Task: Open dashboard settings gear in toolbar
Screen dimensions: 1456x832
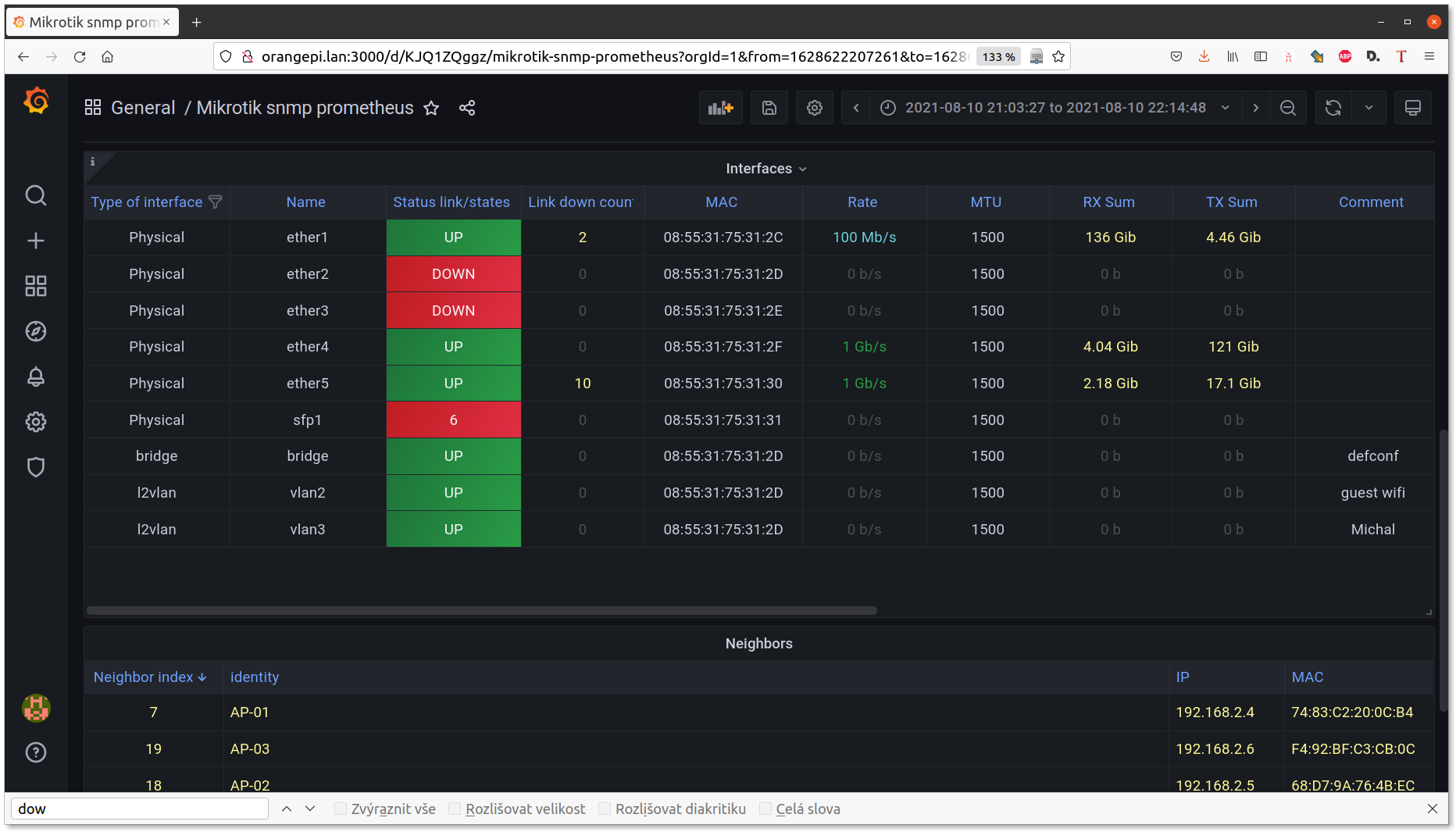Action: [x=815, y=108]
